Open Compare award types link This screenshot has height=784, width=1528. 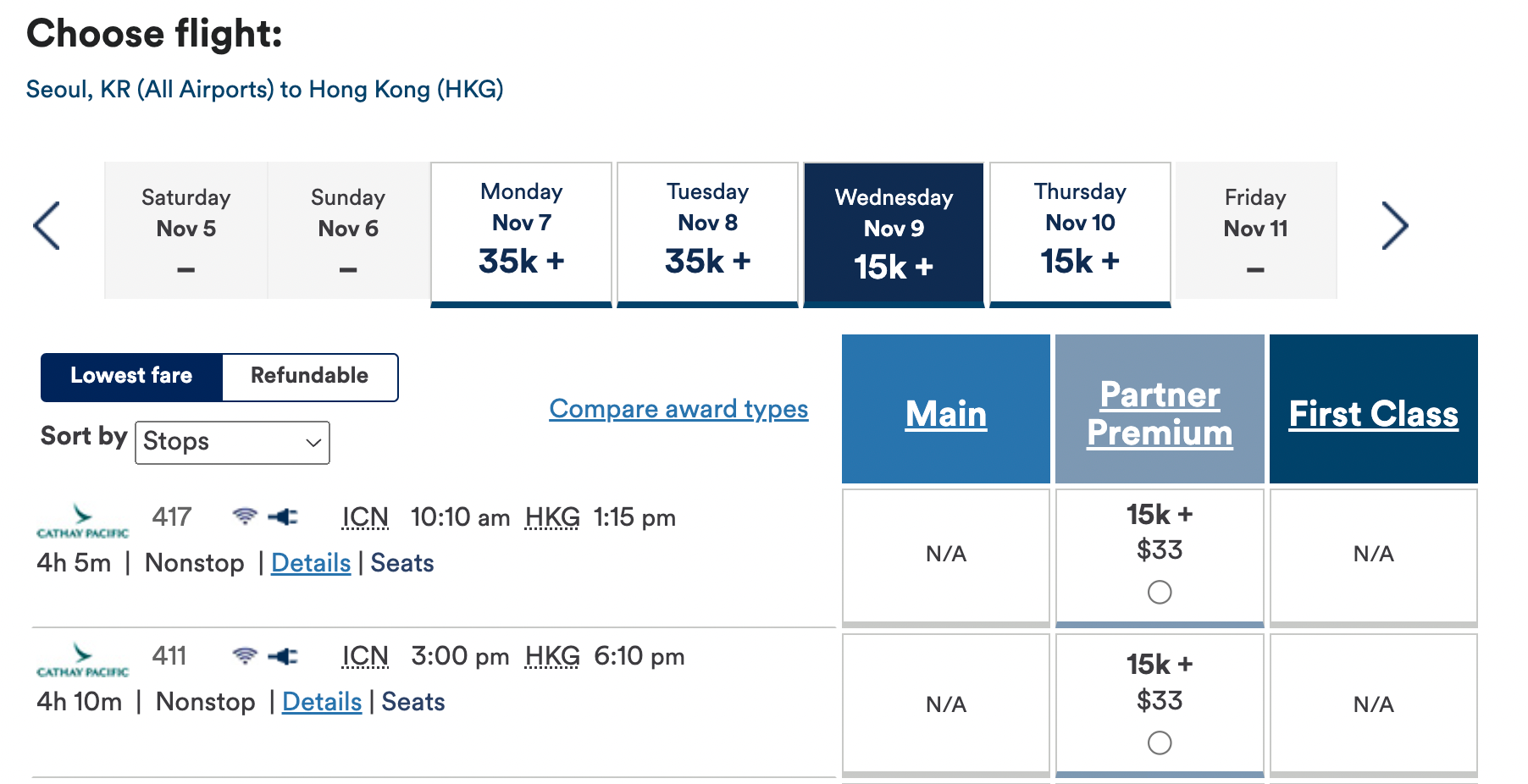coord(678,409)
